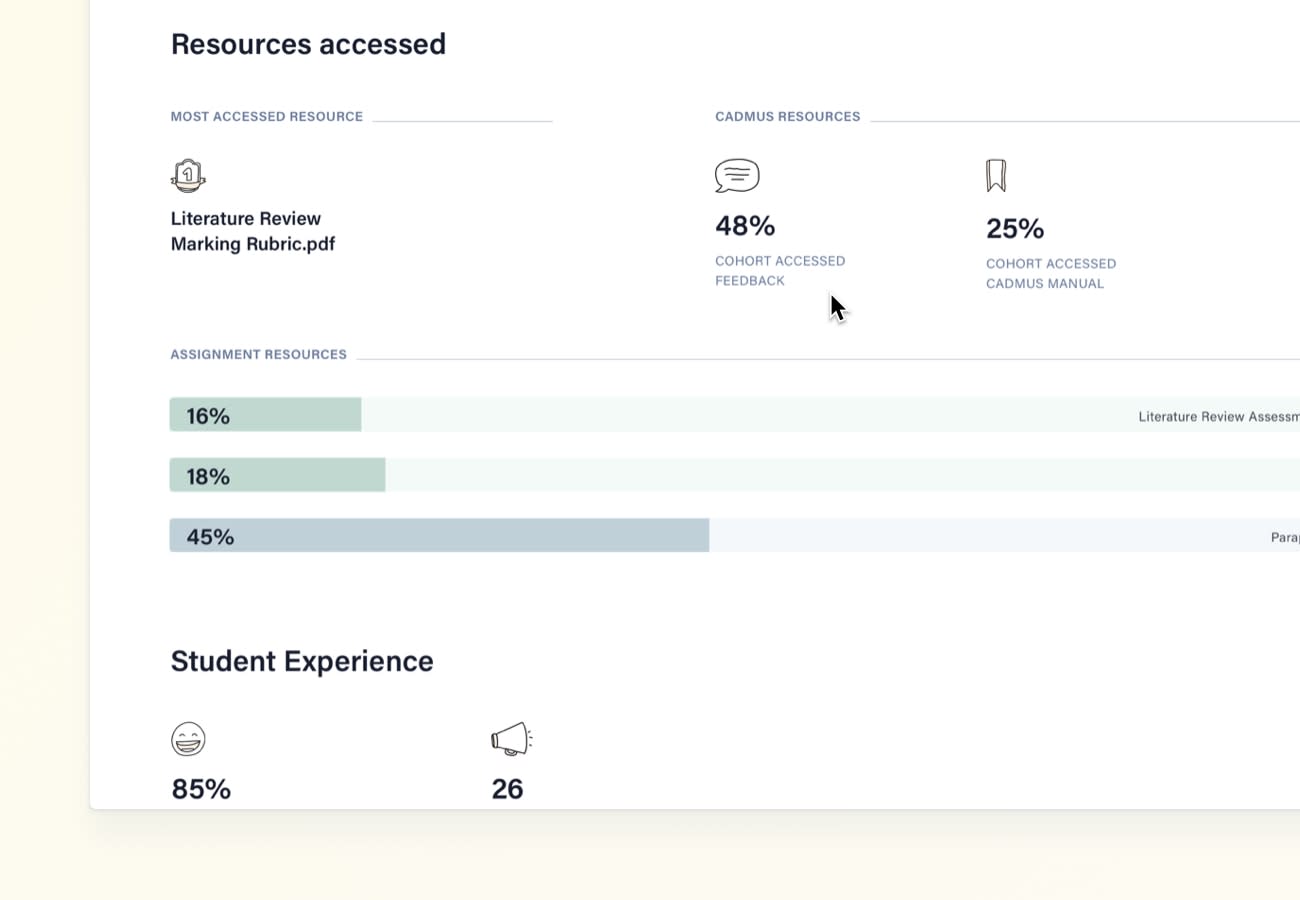Click the Most Accessed Resource section label

(266, 117)
